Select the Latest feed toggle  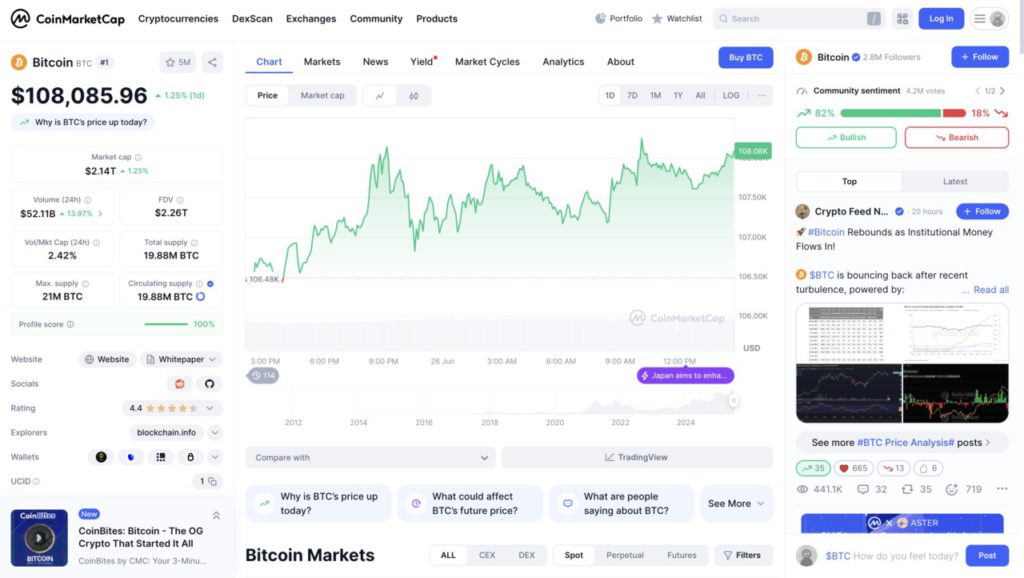955,182
